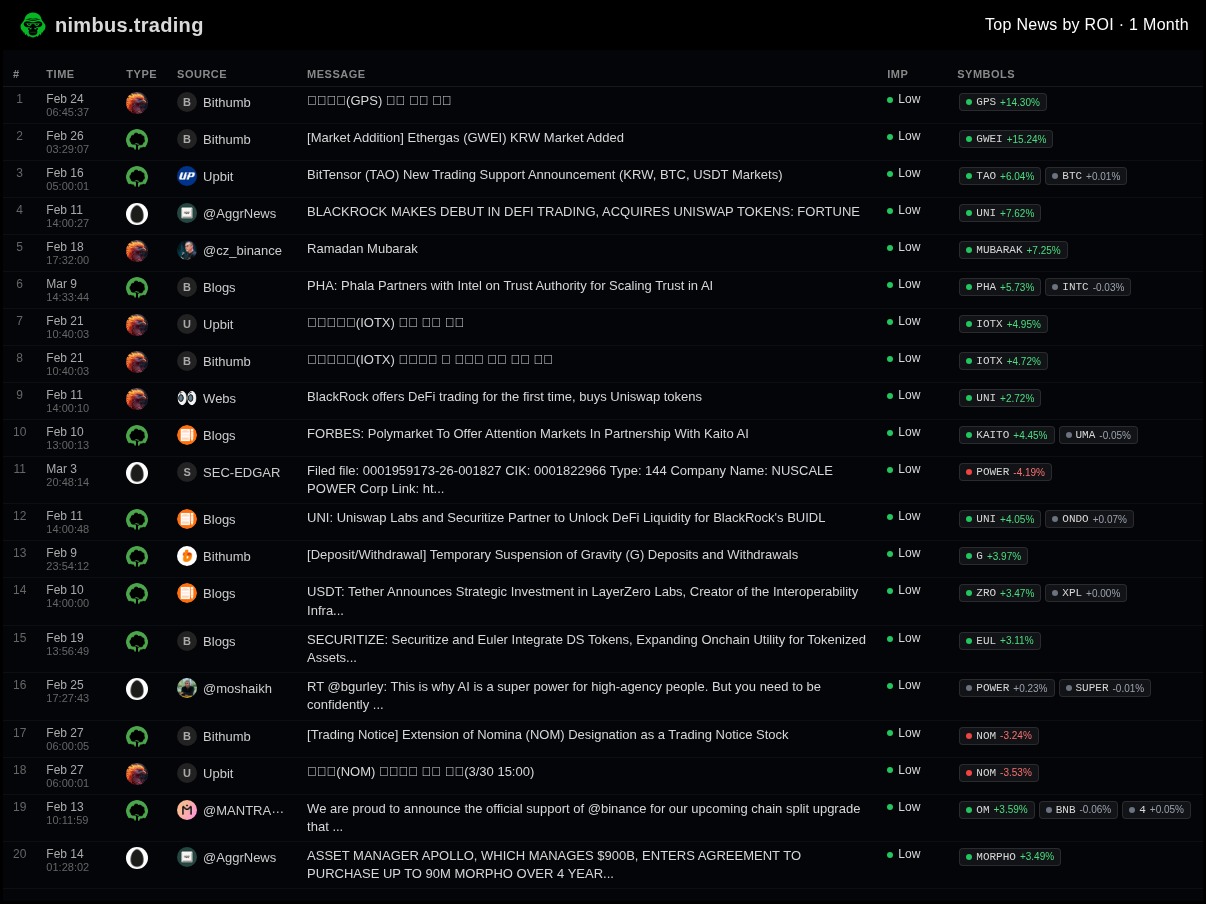Select the Top News by ROI · 1 Month heading
This screenshot has height=904, width=1206.
(1087, 25)
